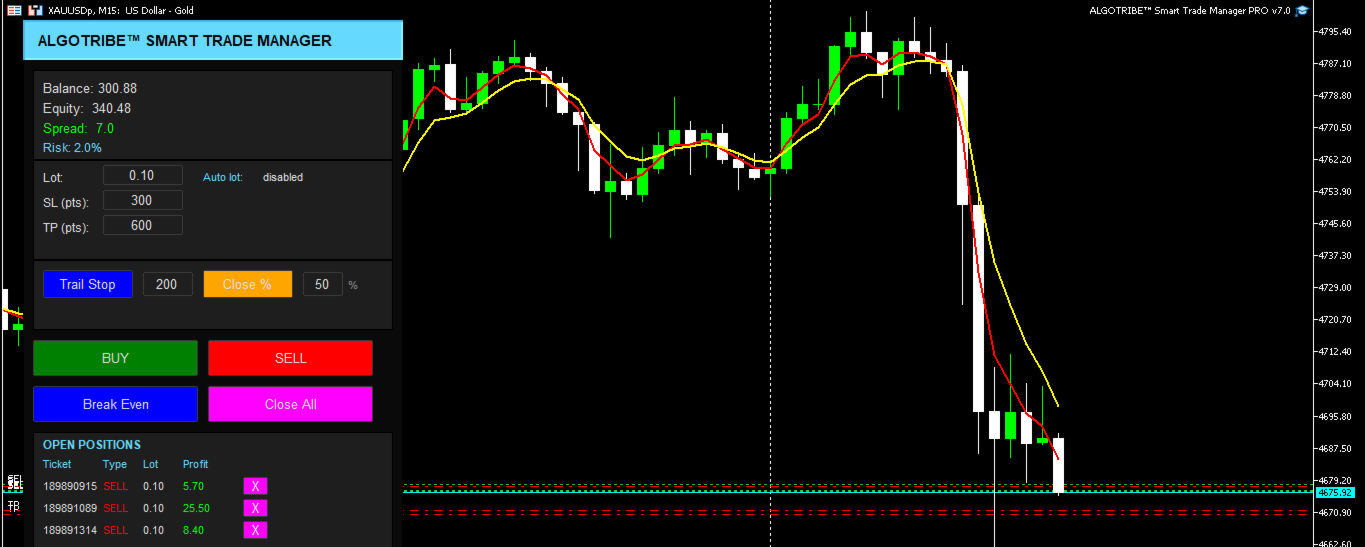Edit the TP (pts) field showing 600
Viewport: 1365px width, 547px height.
coord(142,225)
